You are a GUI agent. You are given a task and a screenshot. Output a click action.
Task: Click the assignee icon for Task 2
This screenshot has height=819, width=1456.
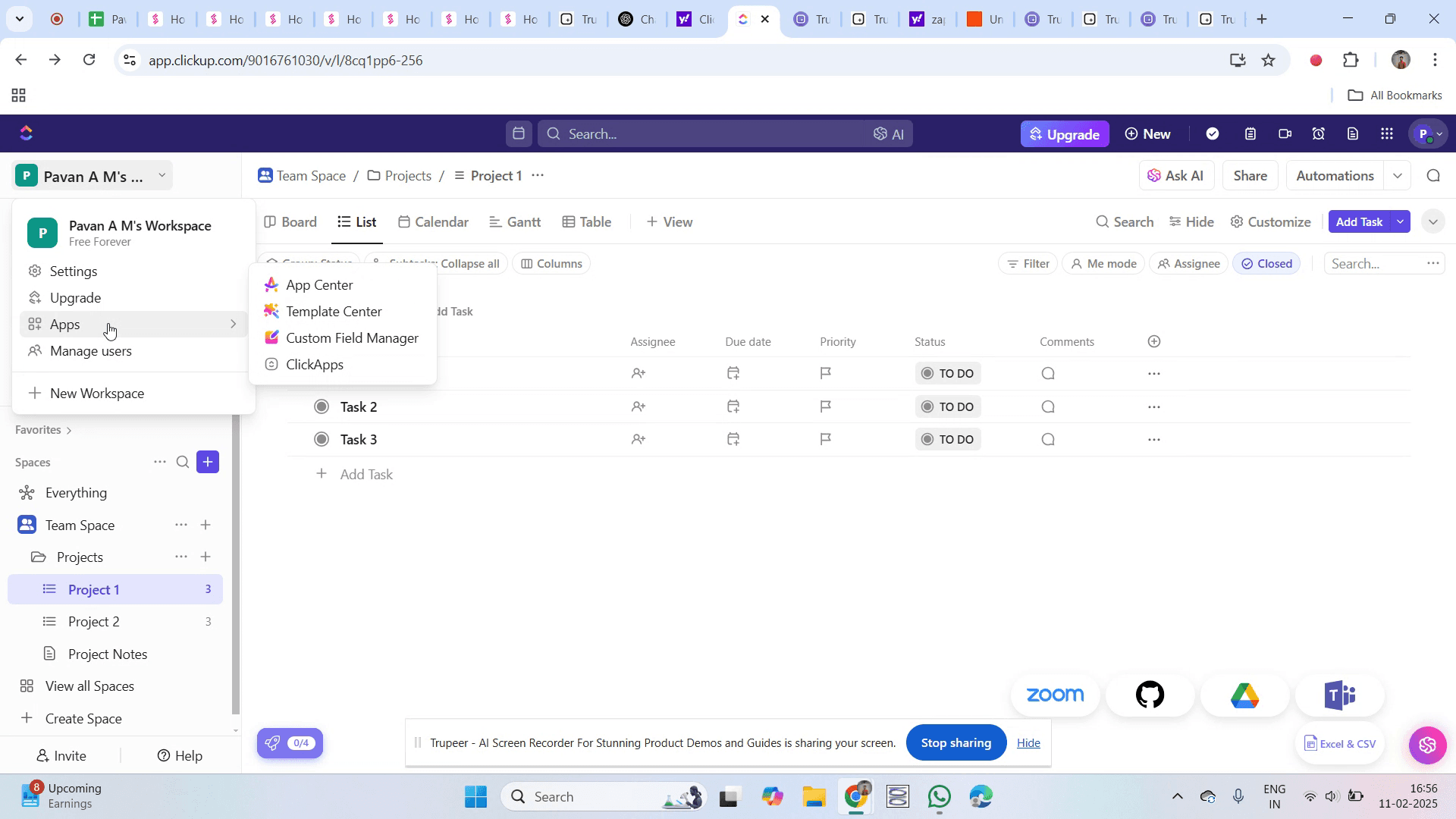(x=638, y=406)
